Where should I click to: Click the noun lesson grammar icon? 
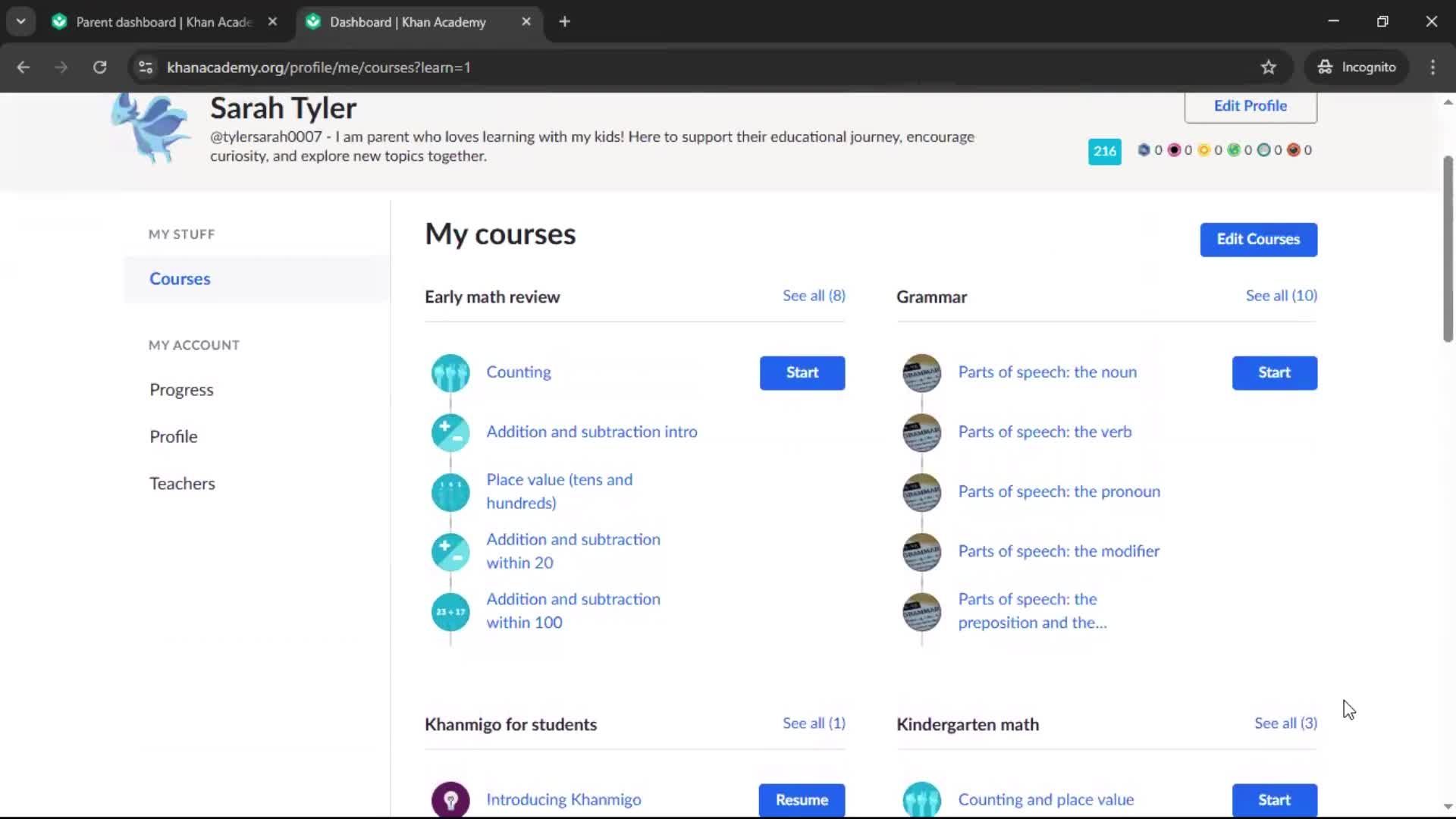tap(921, 372)
